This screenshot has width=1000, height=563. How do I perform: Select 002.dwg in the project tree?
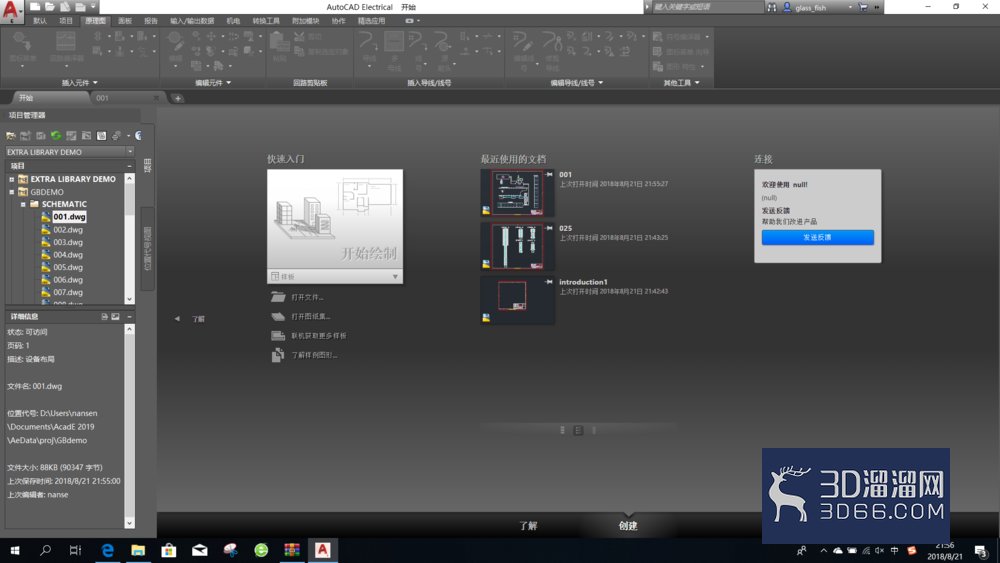tap(68, 230)
